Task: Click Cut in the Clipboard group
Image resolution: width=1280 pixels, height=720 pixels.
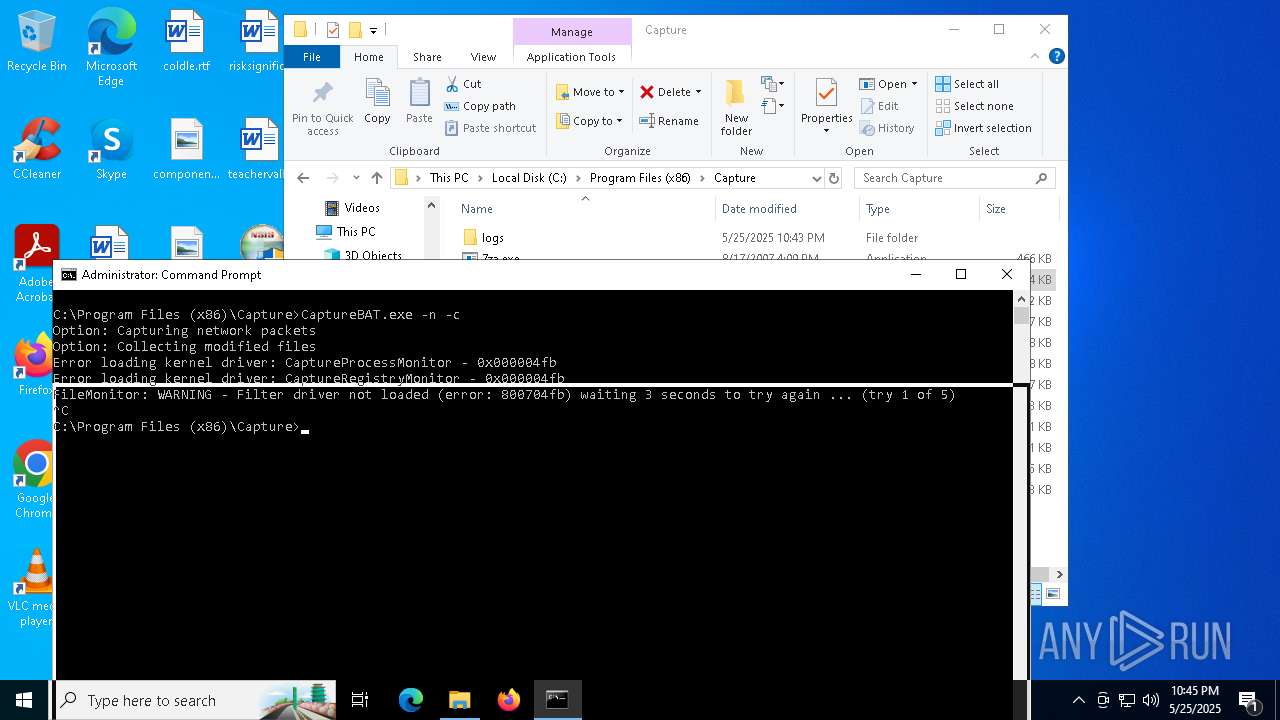Action: pos(463,84)
